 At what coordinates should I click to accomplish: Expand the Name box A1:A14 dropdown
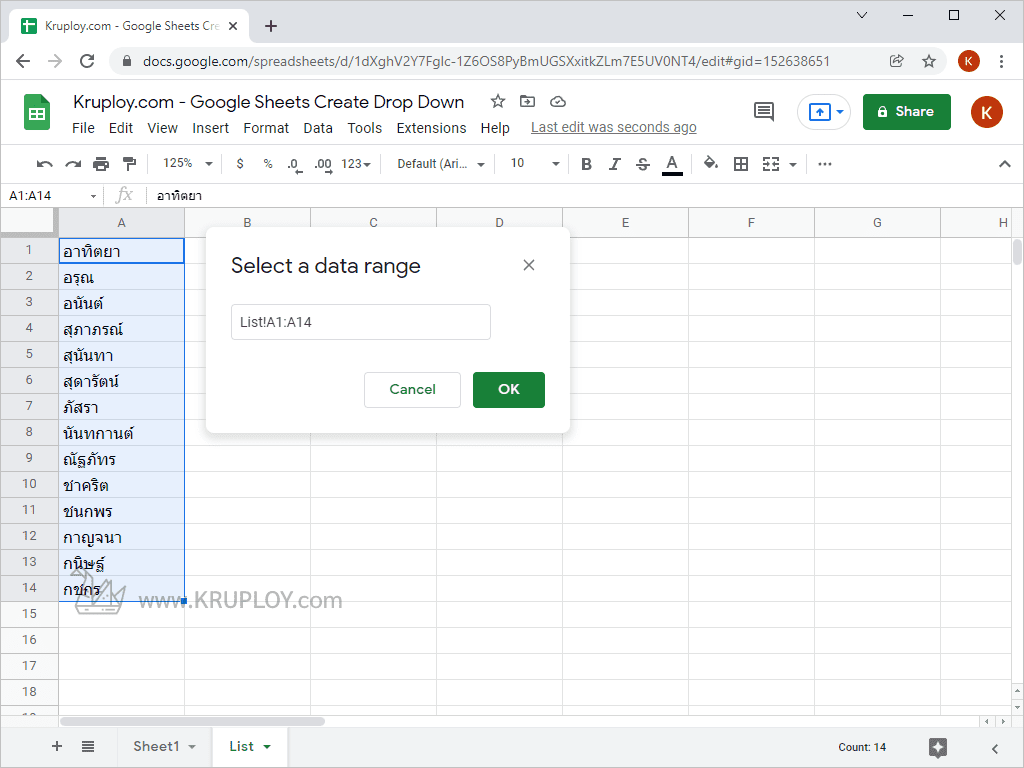93,196
